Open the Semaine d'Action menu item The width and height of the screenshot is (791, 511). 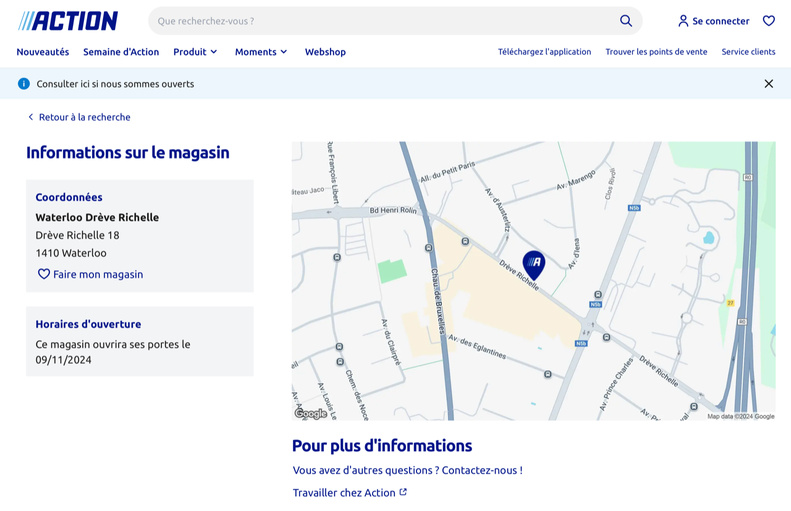pos(121,52)
